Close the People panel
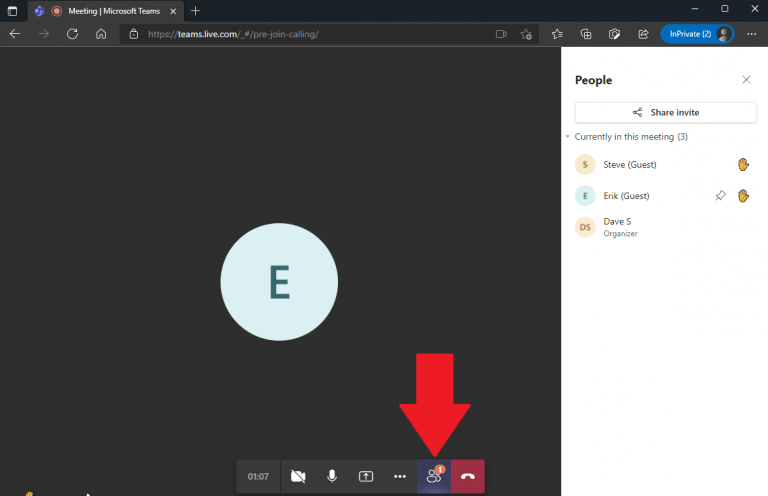 (x=746, y=80)
